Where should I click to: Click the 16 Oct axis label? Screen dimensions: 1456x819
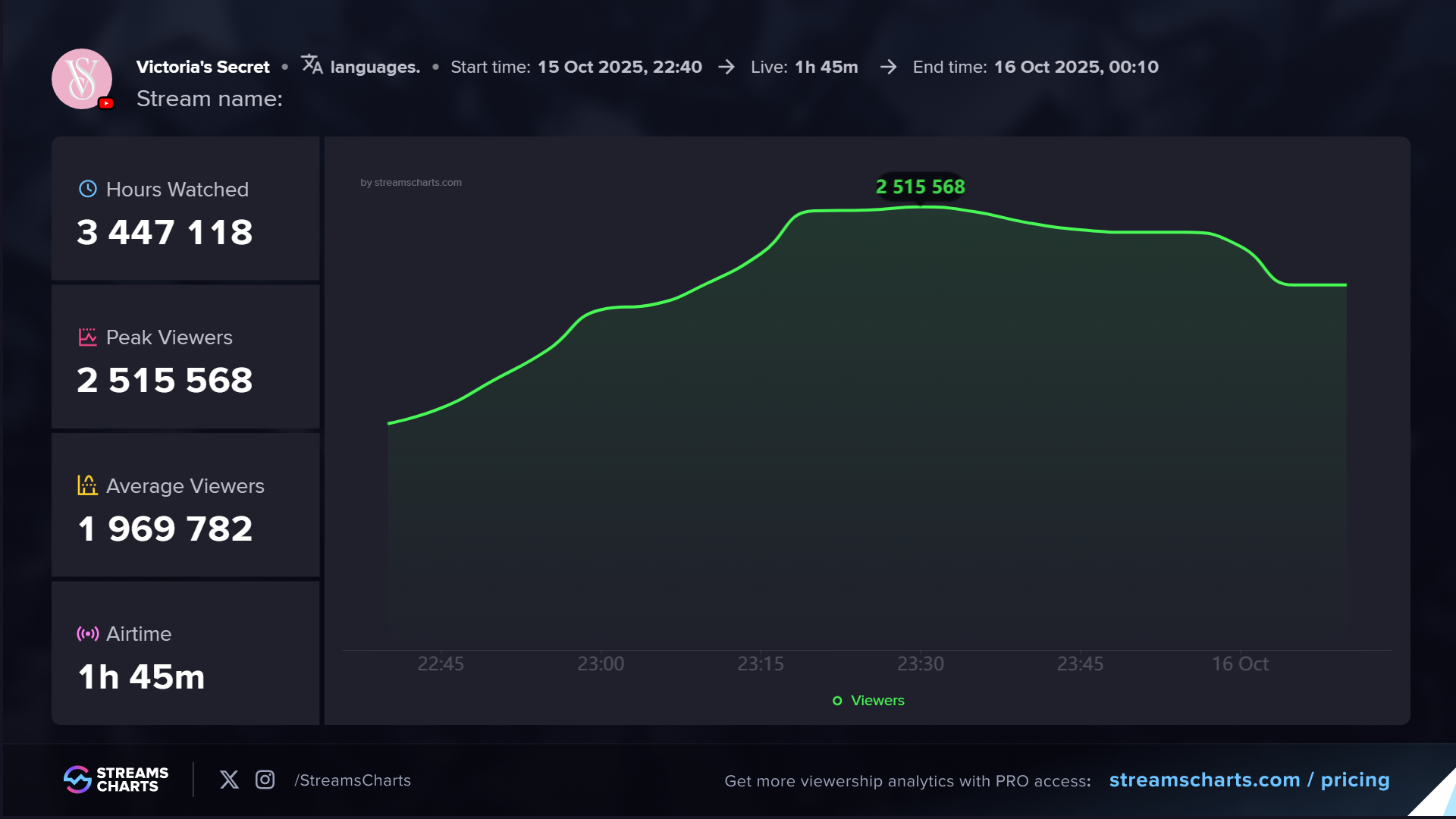click(1239, 664)
